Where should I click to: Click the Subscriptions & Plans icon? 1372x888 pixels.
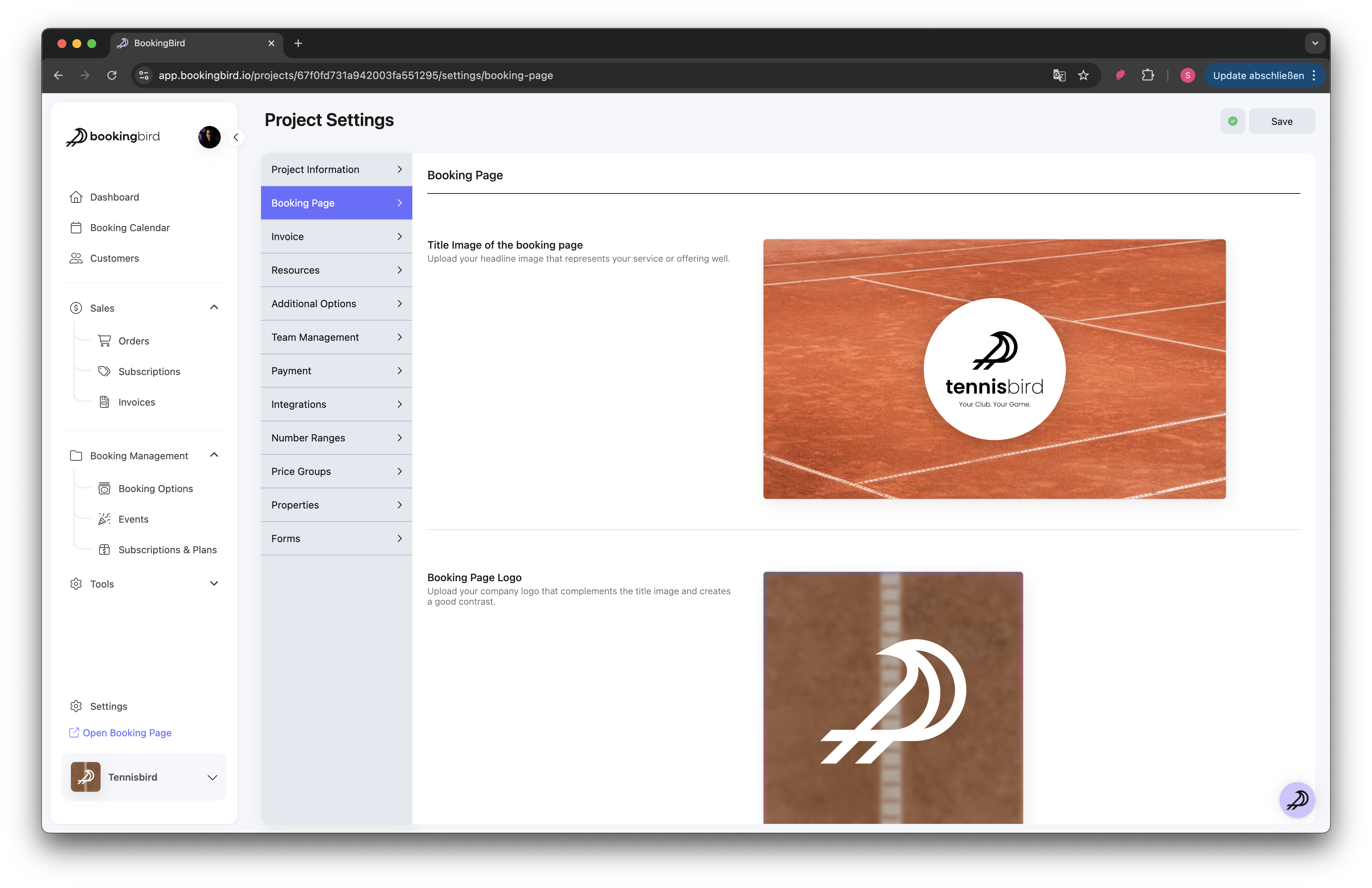point(104,549)
